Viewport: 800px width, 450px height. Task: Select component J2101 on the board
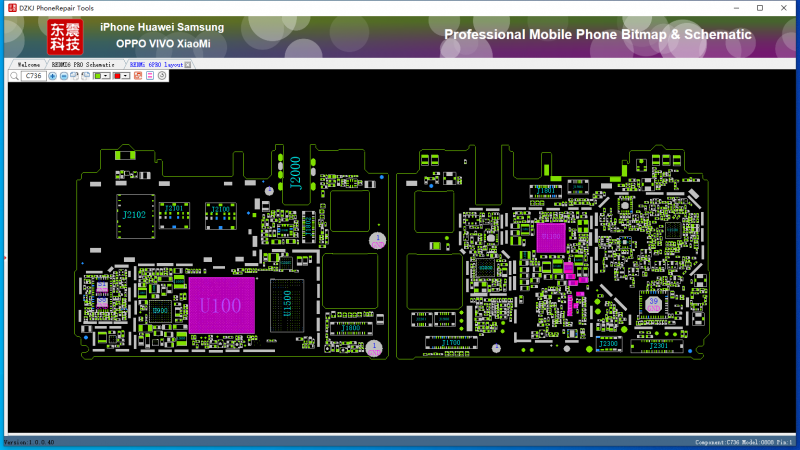coord(174,215)
